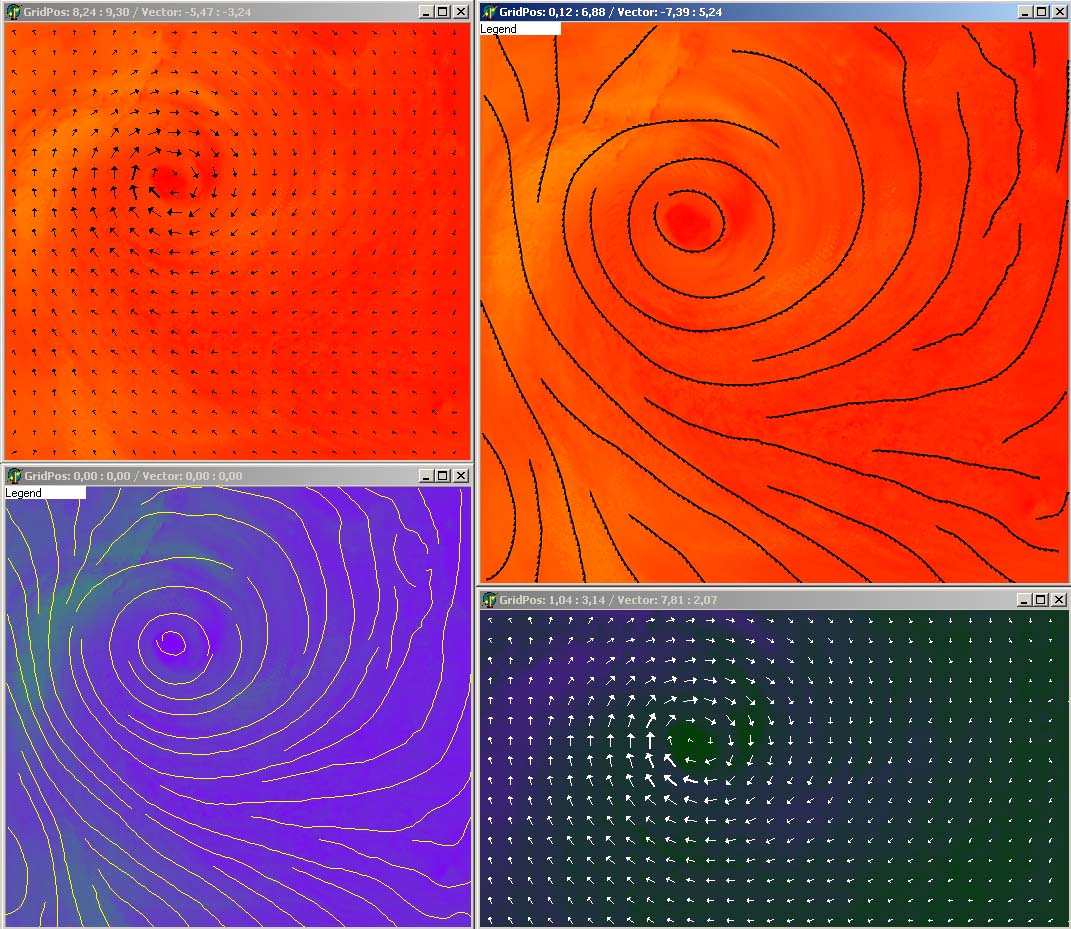Open the Legend label in the purple streamline window
This screenshot has height=929, width=1071.
(x=45, y=493)
